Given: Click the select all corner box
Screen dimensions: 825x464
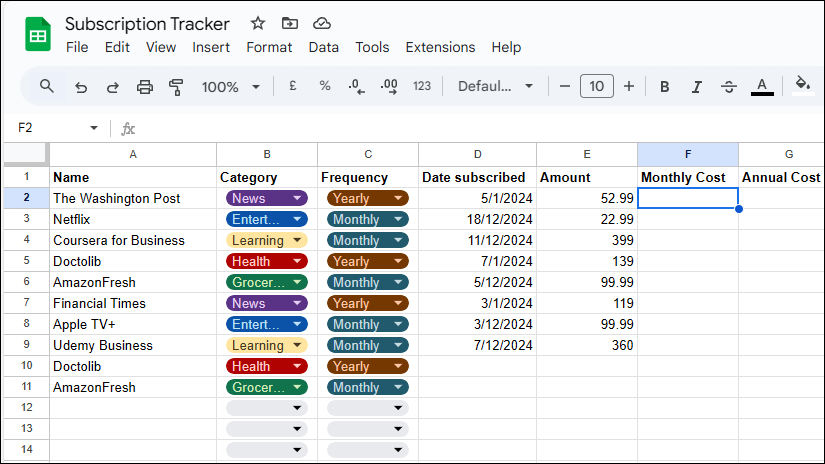Looking at the screenshot, I should pyautogui.click(x=26, y=154).
